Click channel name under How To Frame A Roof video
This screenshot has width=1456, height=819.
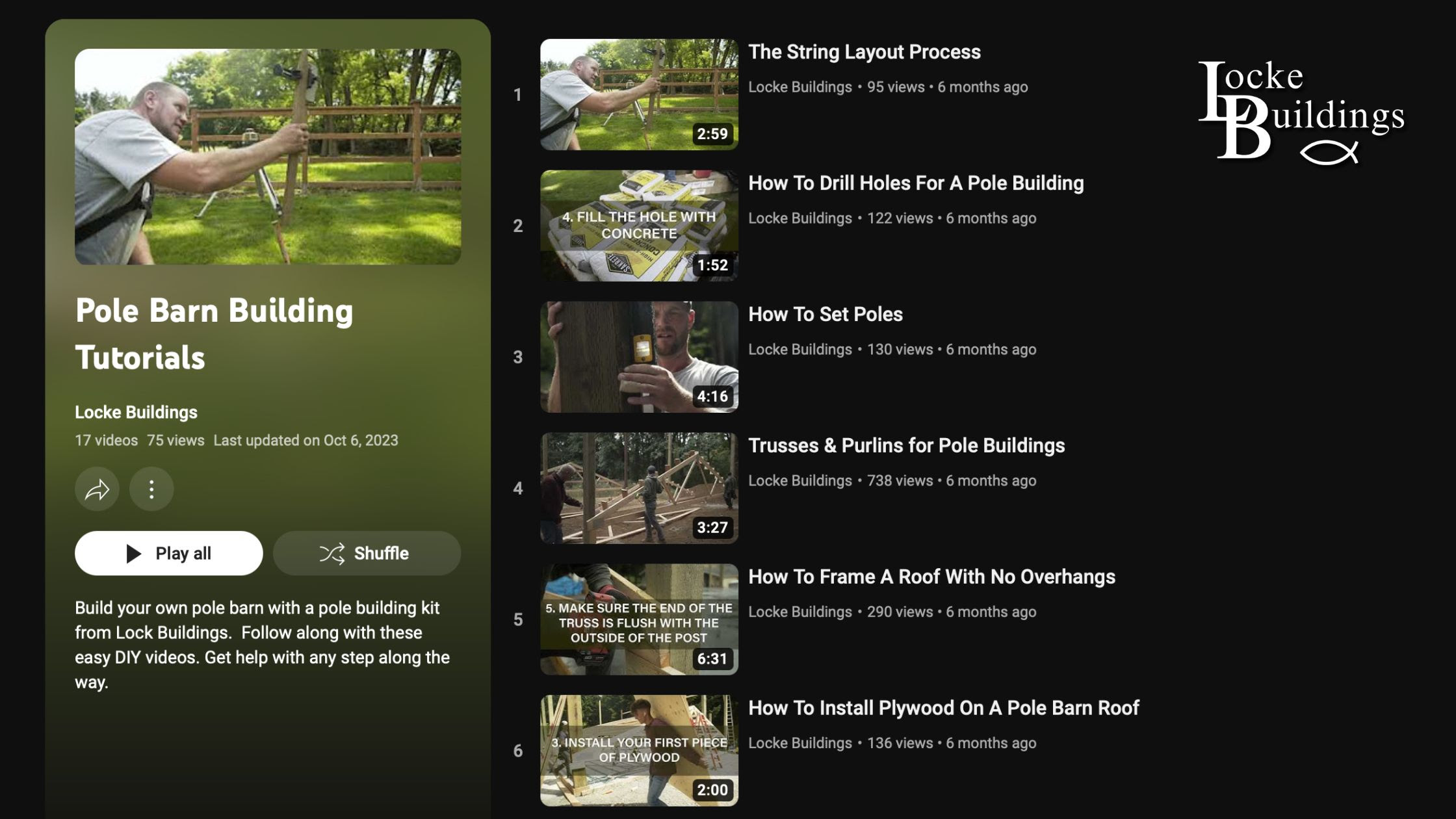[799, 612]
